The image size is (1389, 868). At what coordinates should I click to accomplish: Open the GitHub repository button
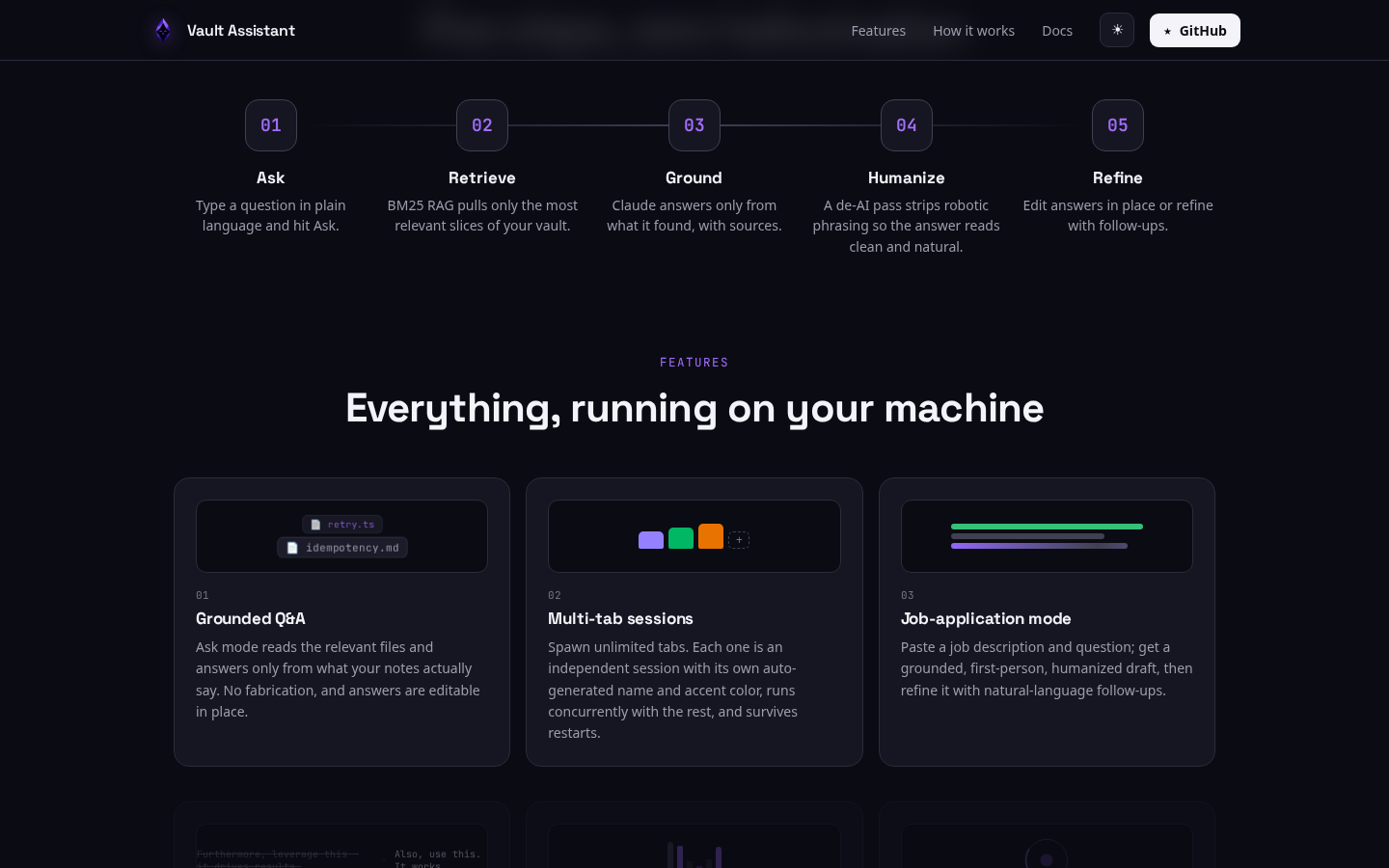(1195, 30)
